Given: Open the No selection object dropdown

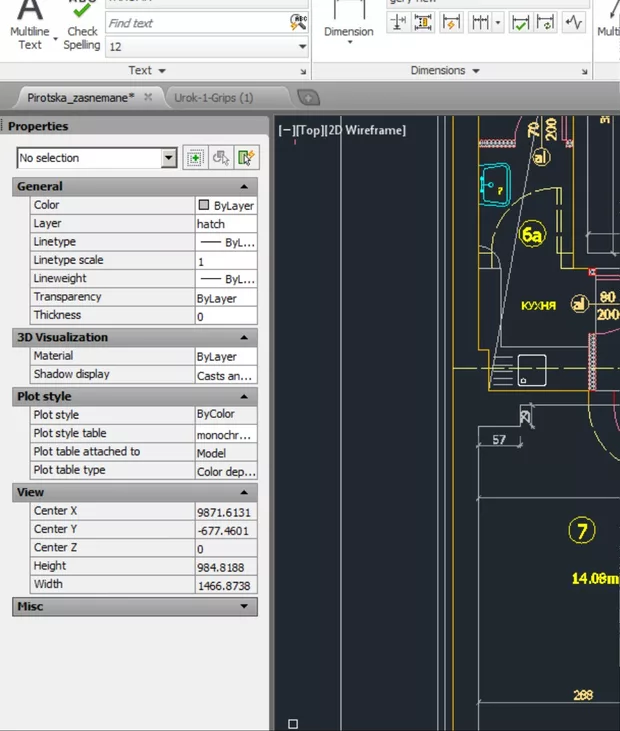Looking at the screenshot, I should point(169,158).
